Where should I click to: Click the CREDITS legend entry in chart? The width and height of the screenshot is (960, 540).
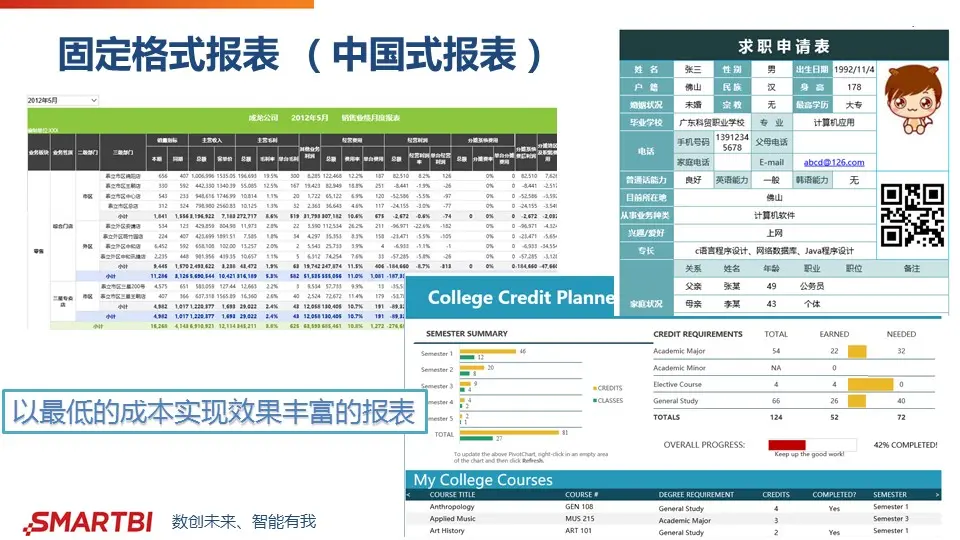coord(607,388)
